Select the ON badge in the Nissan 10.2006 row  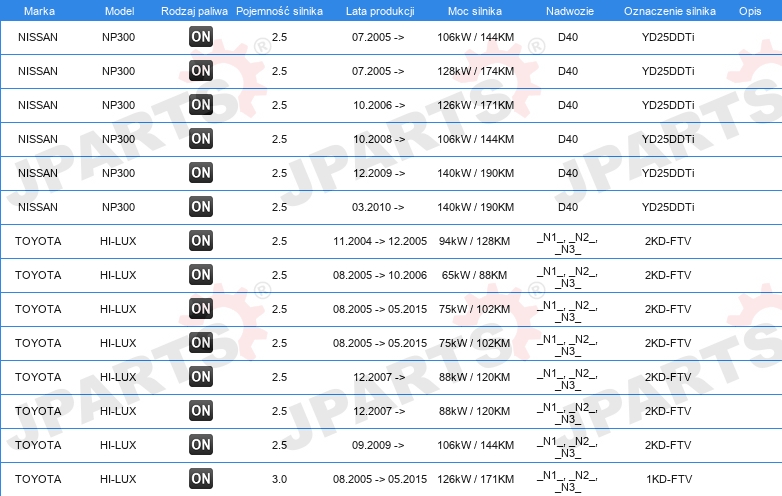coord(201,105)
